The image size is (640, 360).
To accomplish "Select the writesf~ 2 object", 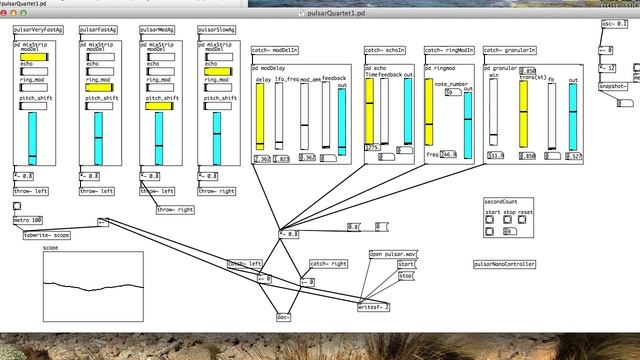I will coord(373,307).
